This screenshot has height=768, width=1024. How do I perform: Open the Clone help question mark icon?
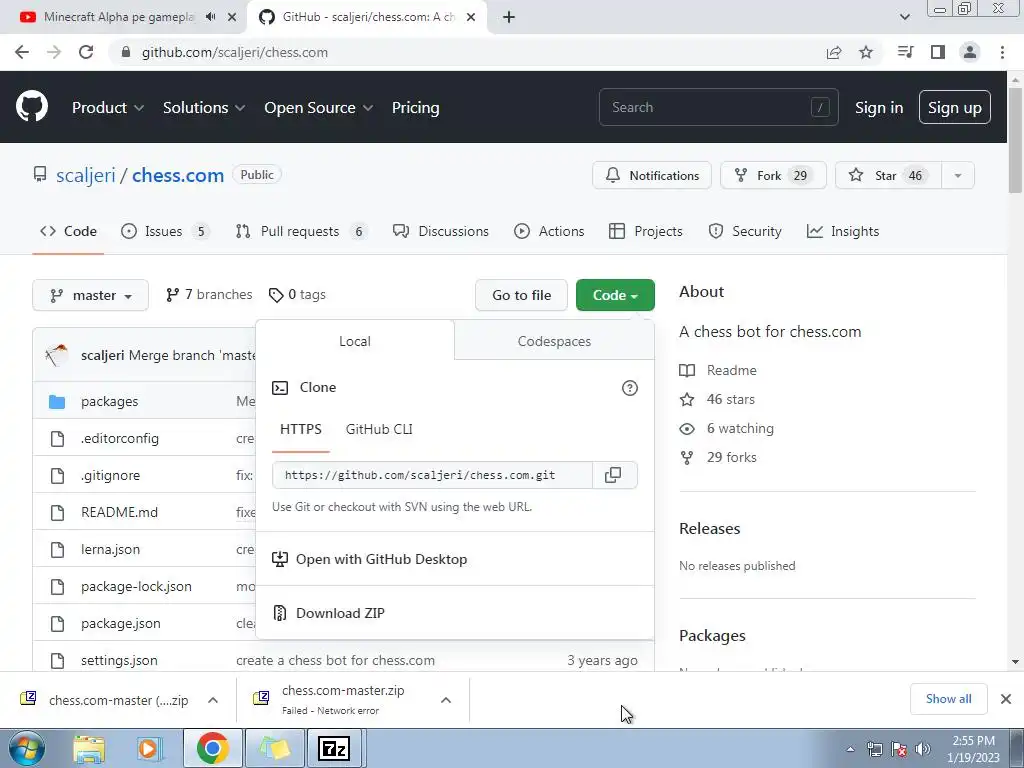(630, 388)
